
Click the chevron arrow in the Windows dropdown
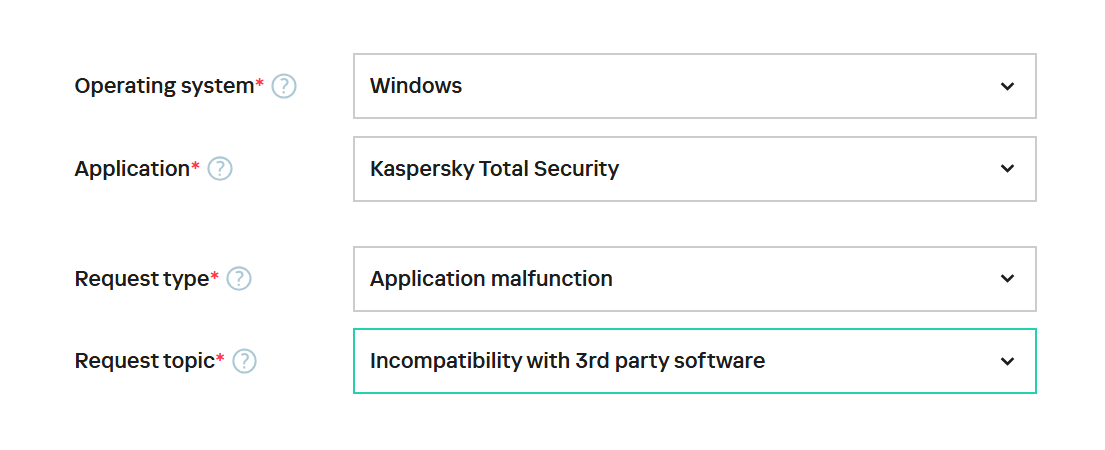point(1007,86)
